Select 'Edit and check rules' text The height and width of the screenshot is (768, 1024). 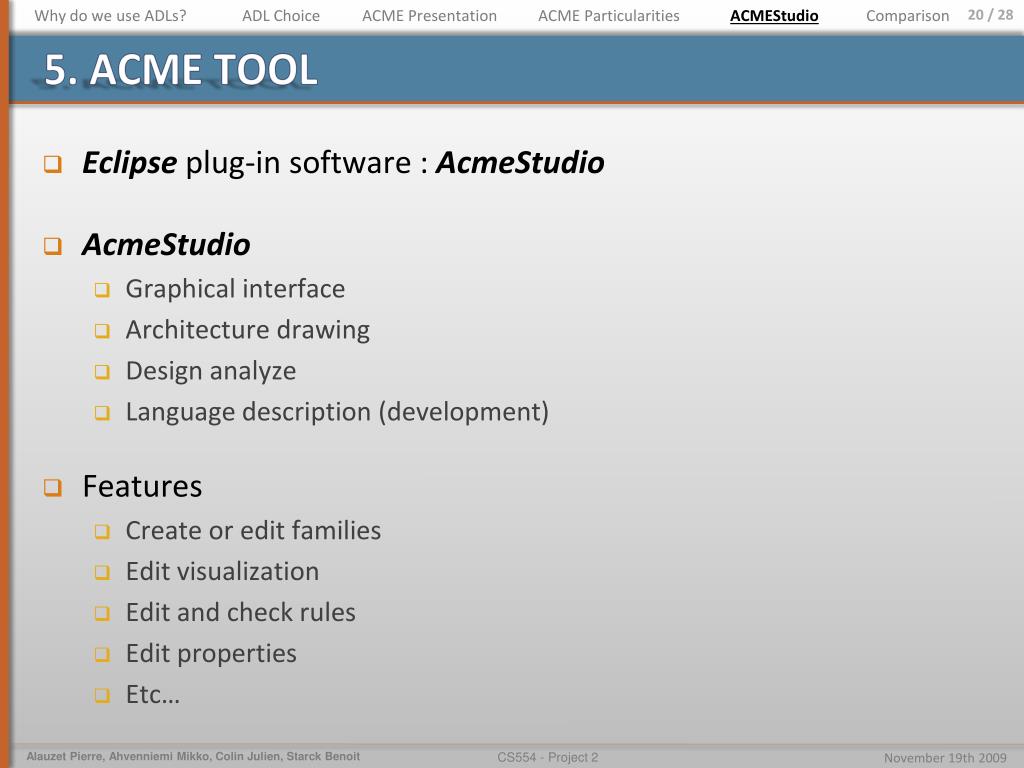tap(240, 613)
